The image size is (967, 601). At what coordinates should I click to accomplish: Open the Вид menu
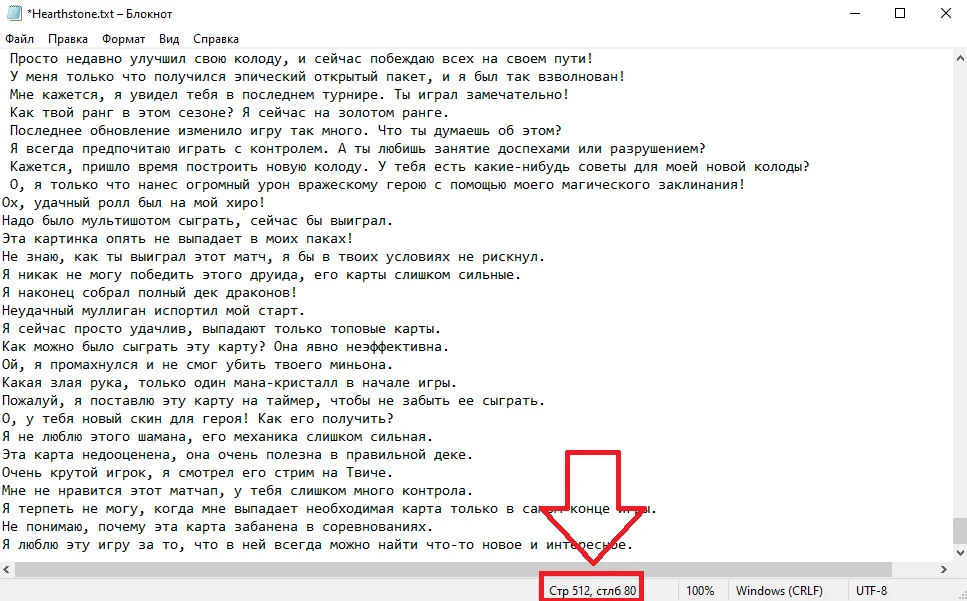169,39
